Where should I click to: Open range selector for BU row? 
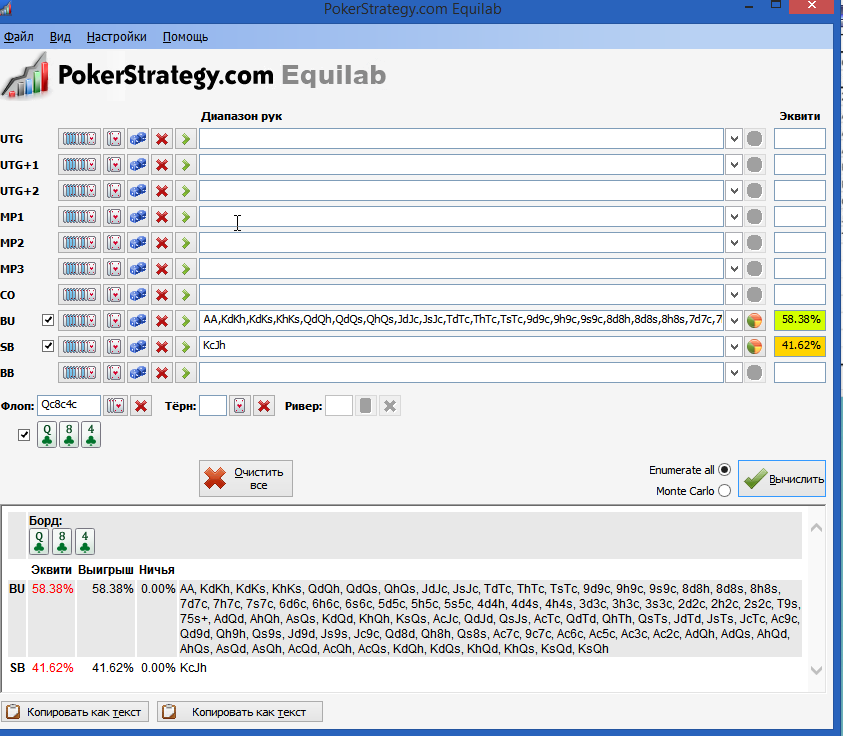click(x=79, y=321)
